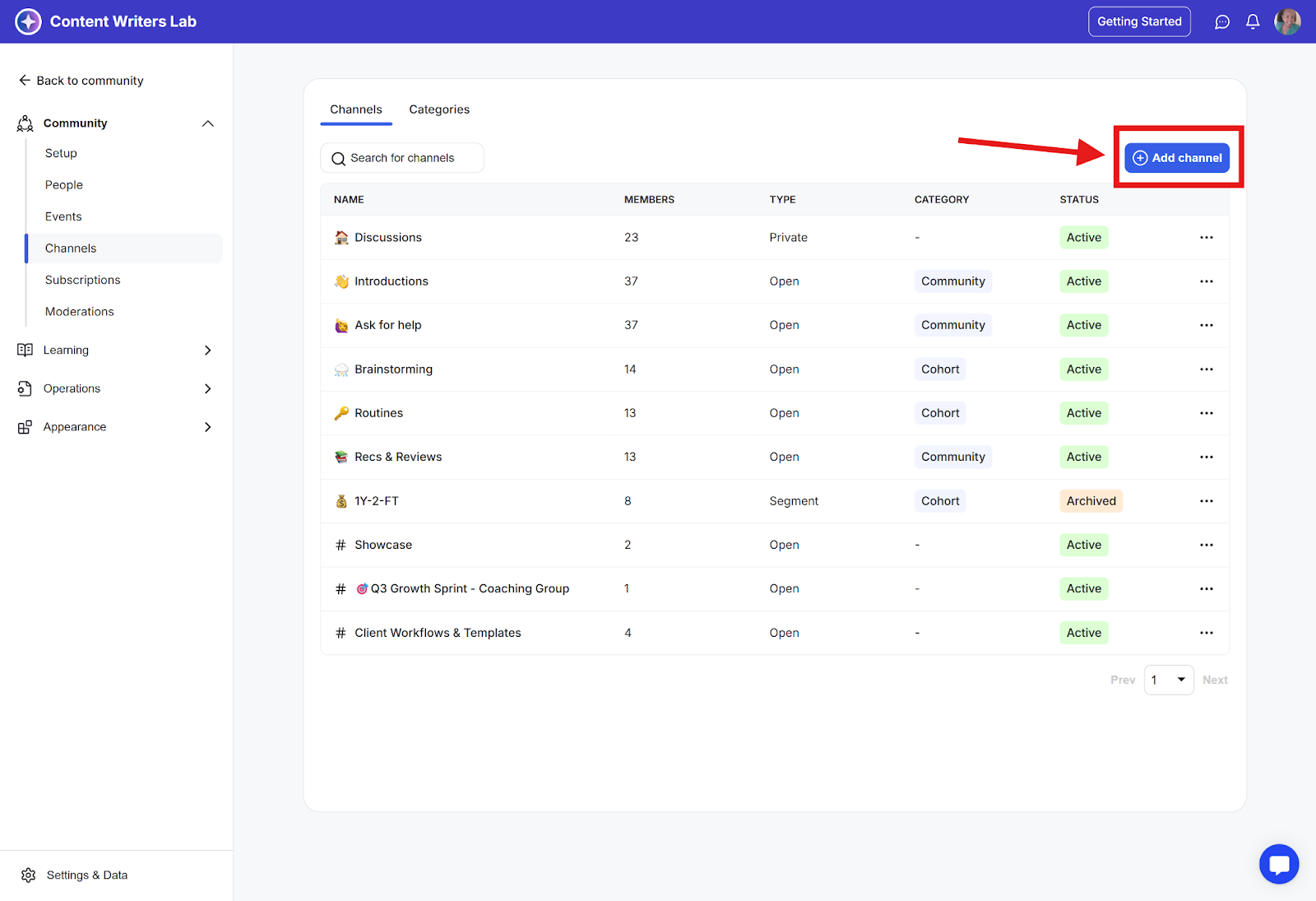This screenshot has height=901, width=1316.
Task: Open the user profile avatar
Action: [1287, 22]
